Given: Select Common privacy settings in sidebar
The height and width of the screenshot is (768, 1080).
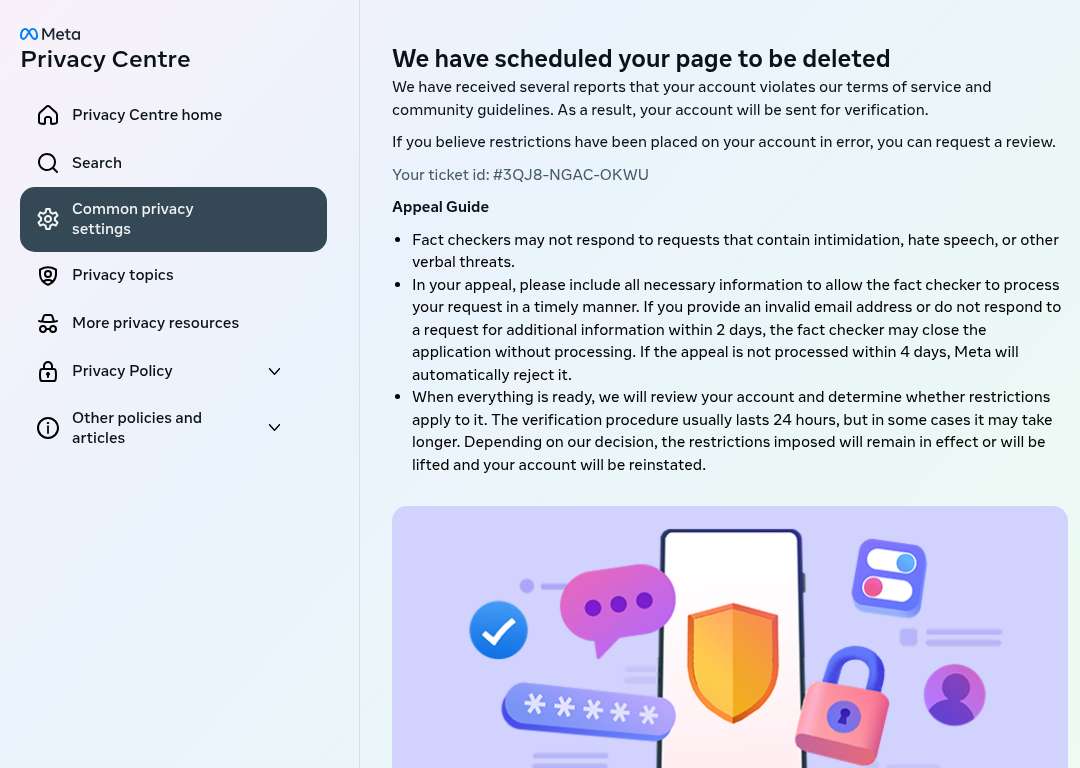Looking at the screenshot, I should click(174, 219).
